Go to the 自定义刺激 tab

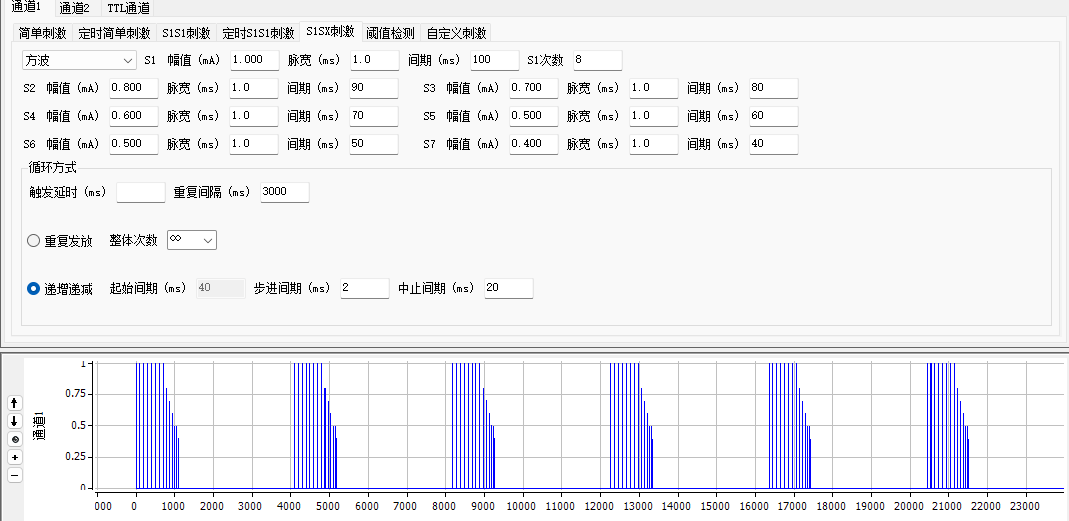coord(456,33)
